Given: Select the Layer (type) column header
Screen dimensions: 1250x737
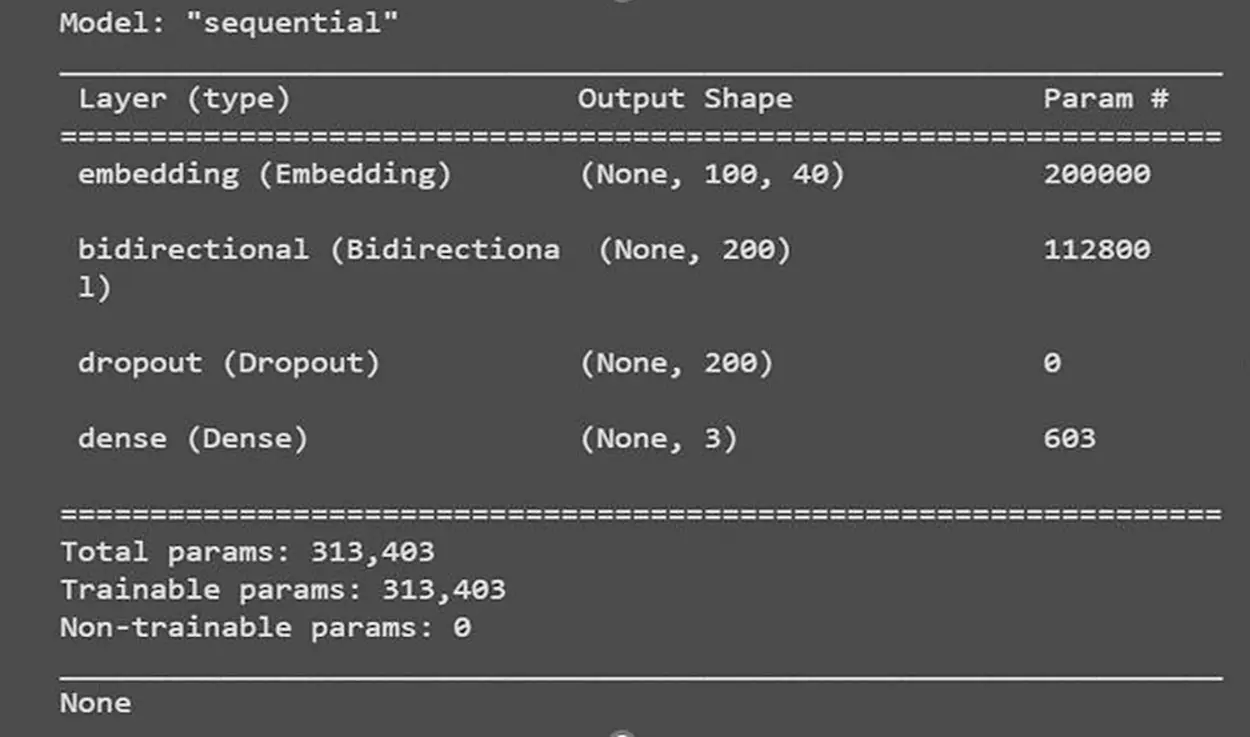Looking at the screenshot, I should click(x=184, y=100).
